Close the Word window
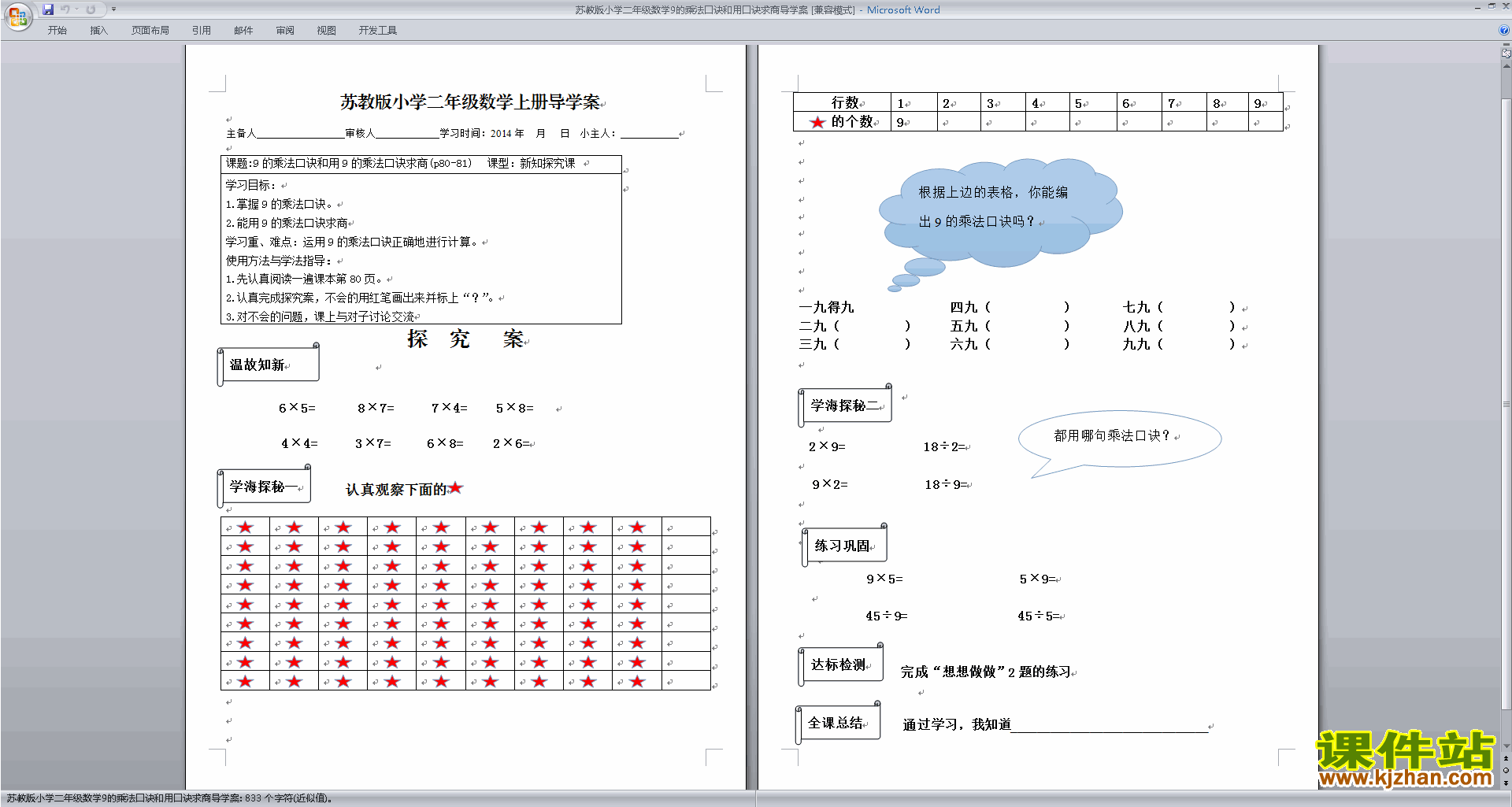This screenshot has height=807, width=1512. (x=1505, y=6)
